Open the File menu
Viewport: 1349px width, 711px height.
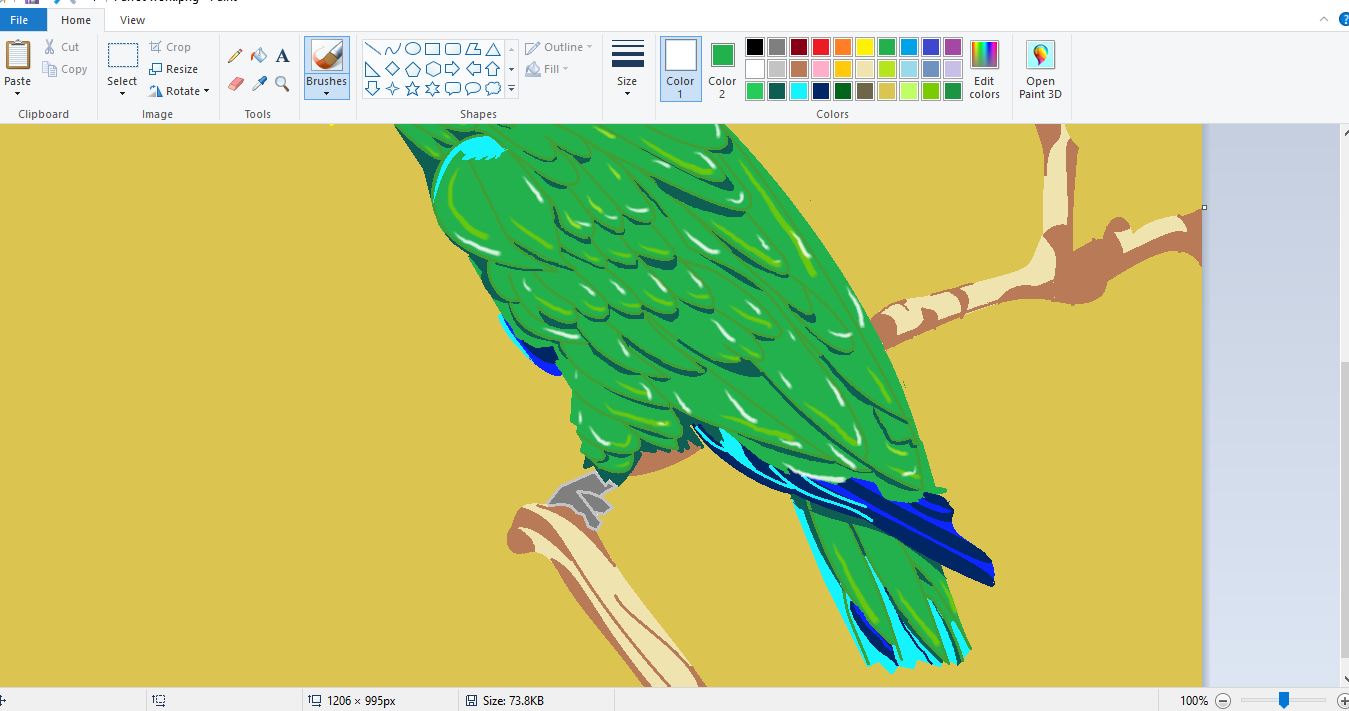click(19, 19)
